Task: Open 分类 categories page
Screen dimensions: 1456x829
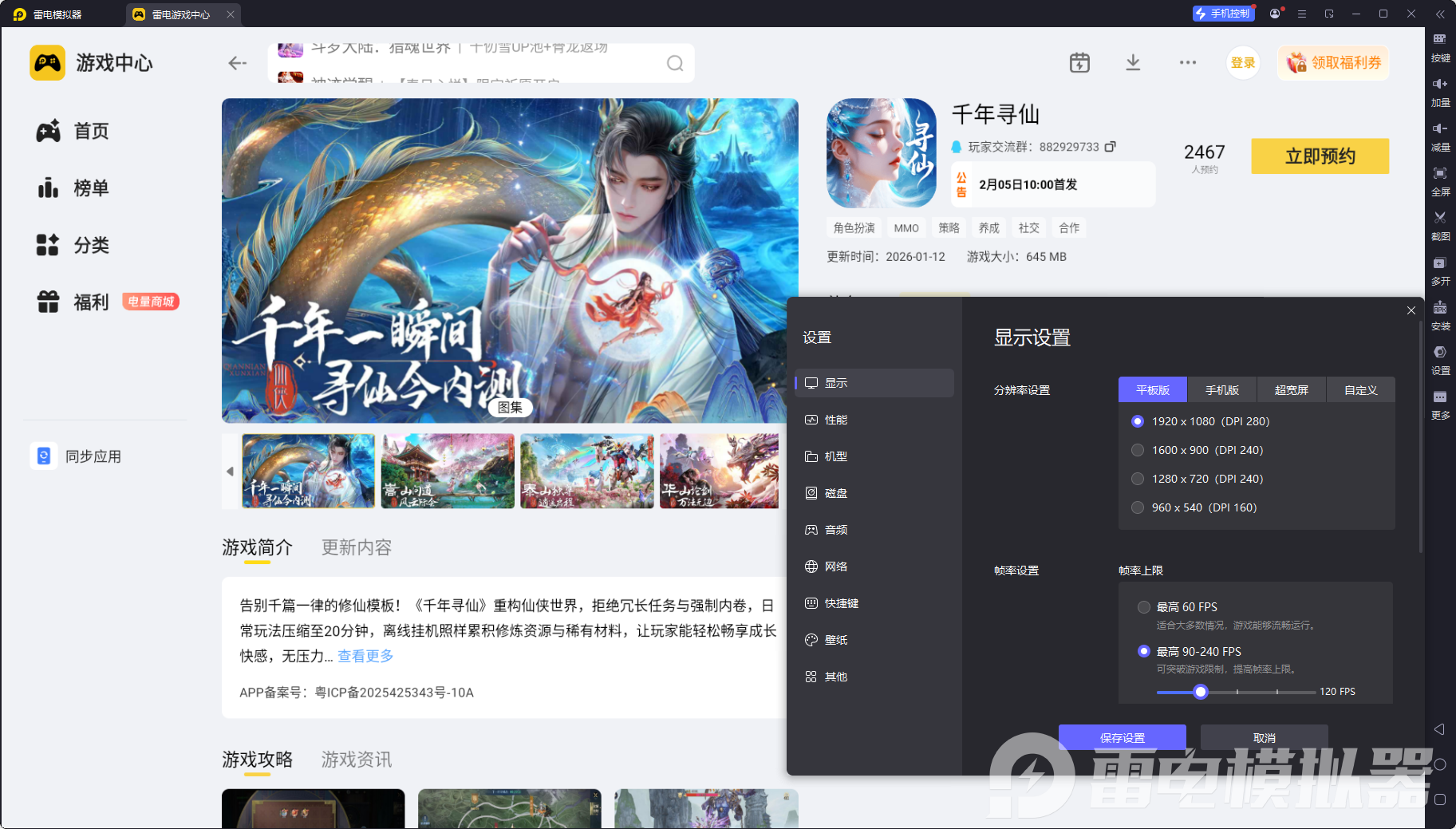Action: 73,245
